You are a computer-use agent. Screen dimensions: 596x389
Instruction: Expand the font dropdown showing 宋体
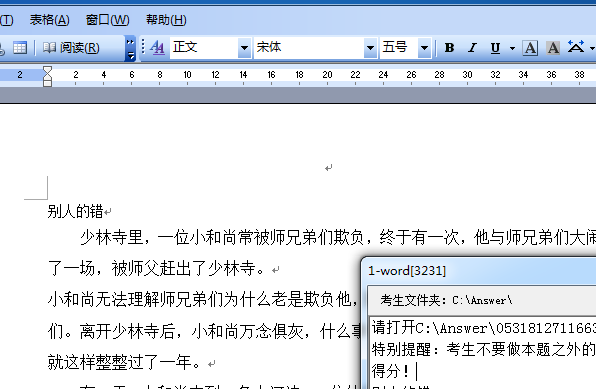click(370, 48)
